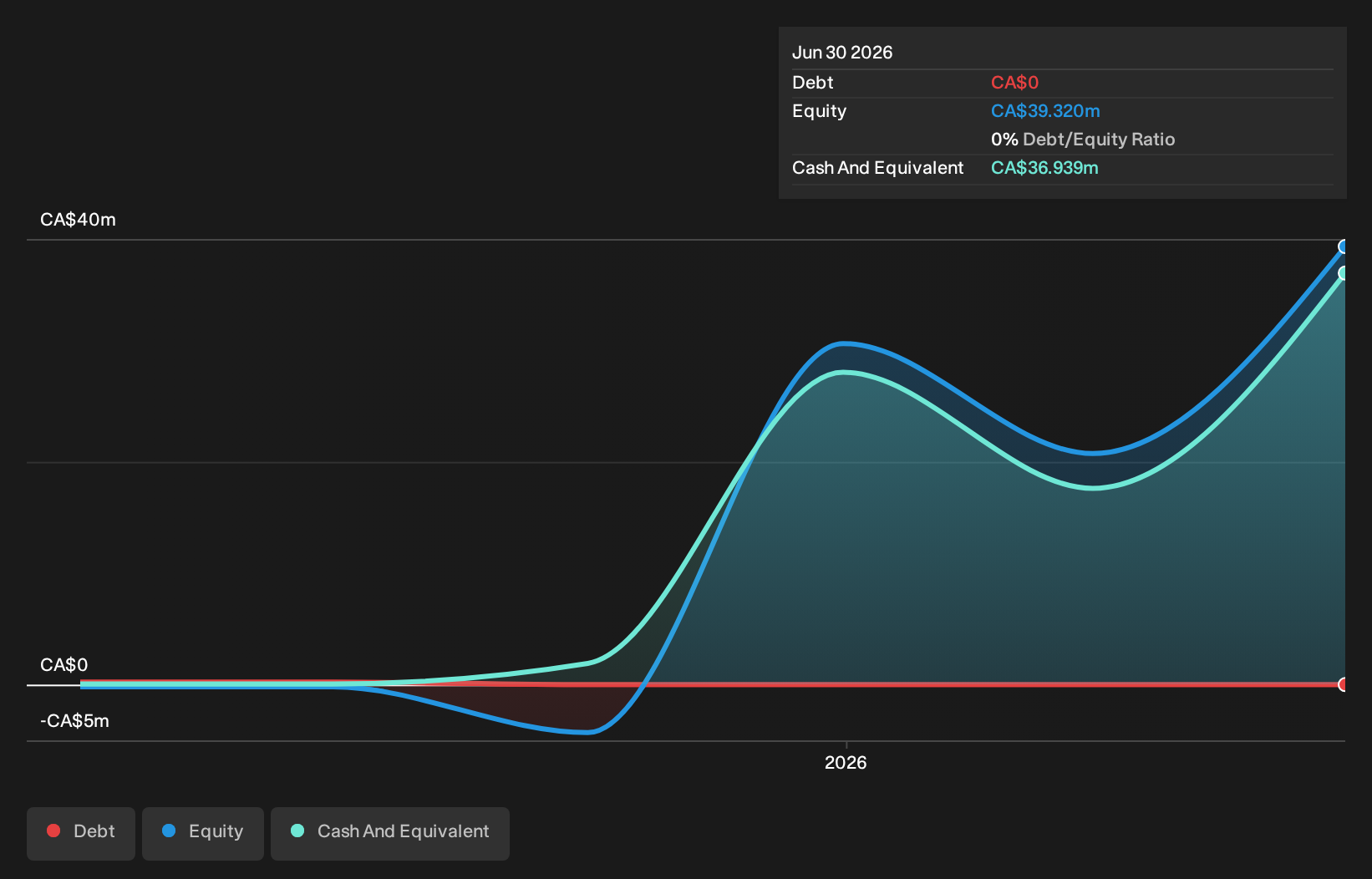
Task: Toggle the Cash And Equivalent legend button
Action: (390, 833)
